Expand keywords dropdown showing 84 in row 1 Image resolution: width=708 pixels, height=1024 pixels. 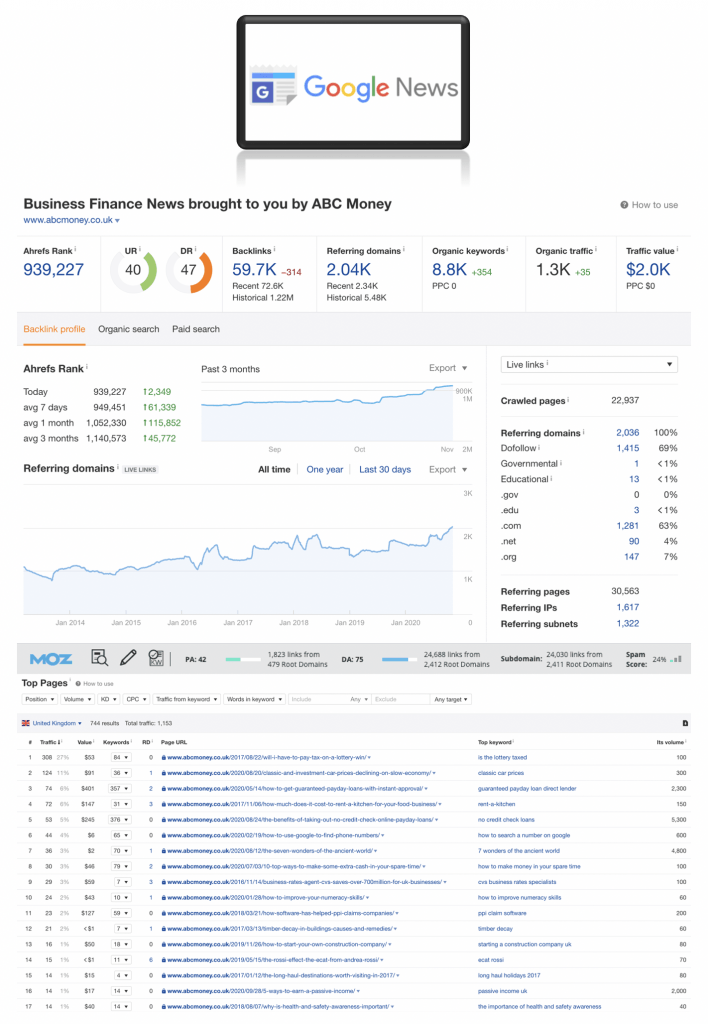coord(121,758)
